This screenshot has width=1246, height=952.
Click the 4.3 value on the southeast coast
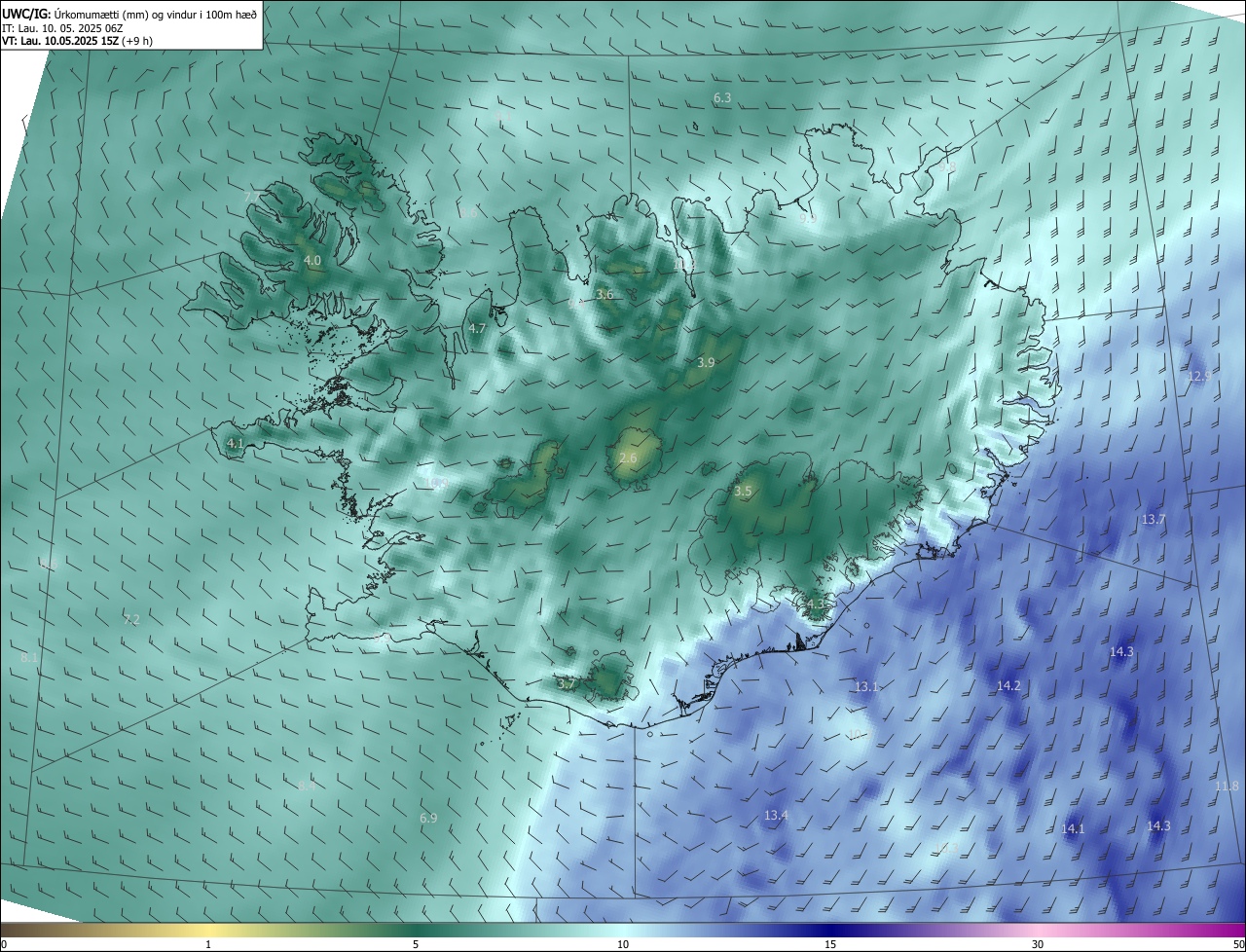(816, 604)
